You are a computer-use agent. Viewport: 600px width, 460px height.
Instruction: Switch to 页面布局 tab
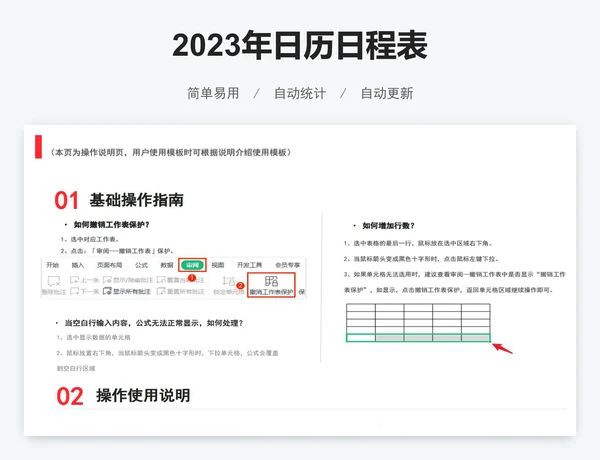[x=109, y=265]
